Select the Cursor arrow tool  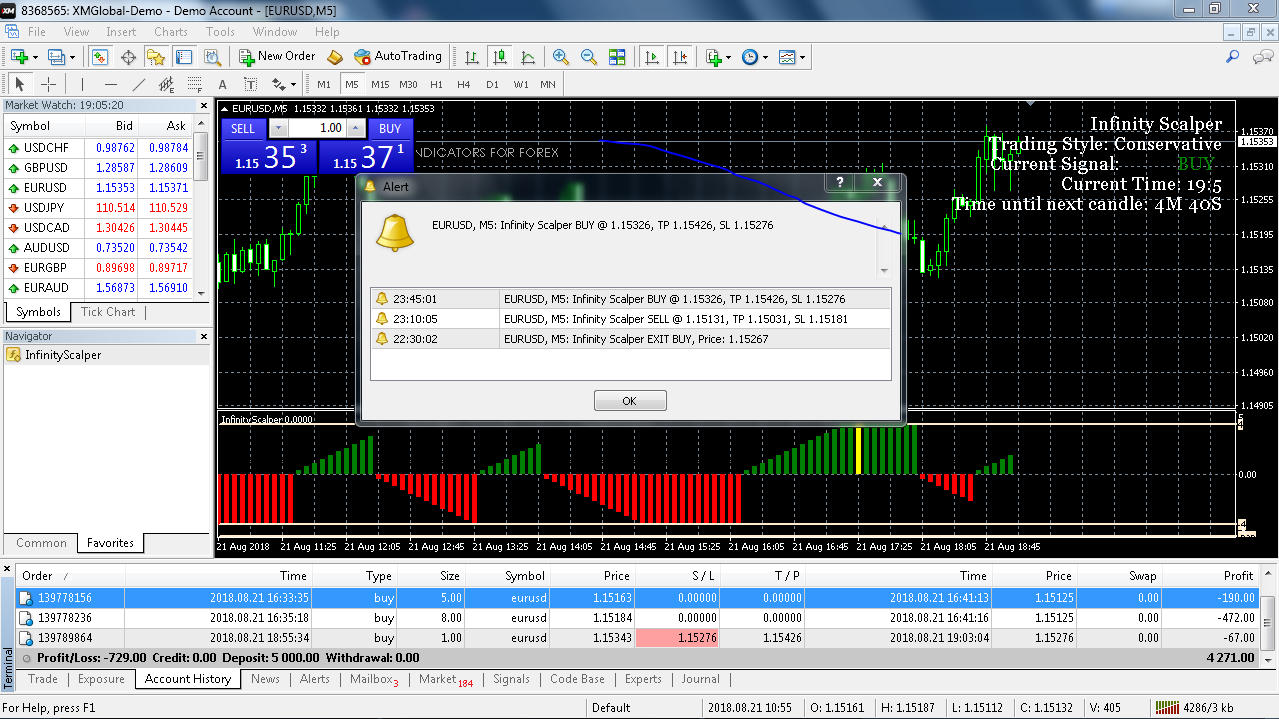[x=20, y=84]
